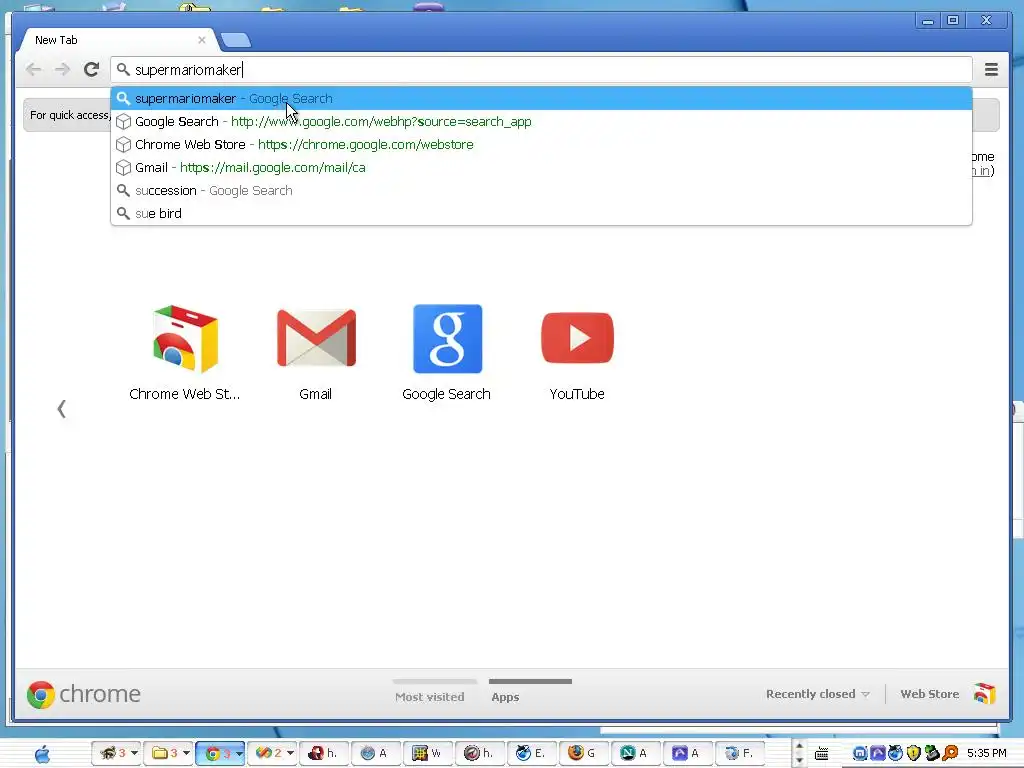Open a new tab with the small tab button
Image resolution: width=1024 pixels, height=768 pixels.
236,40
